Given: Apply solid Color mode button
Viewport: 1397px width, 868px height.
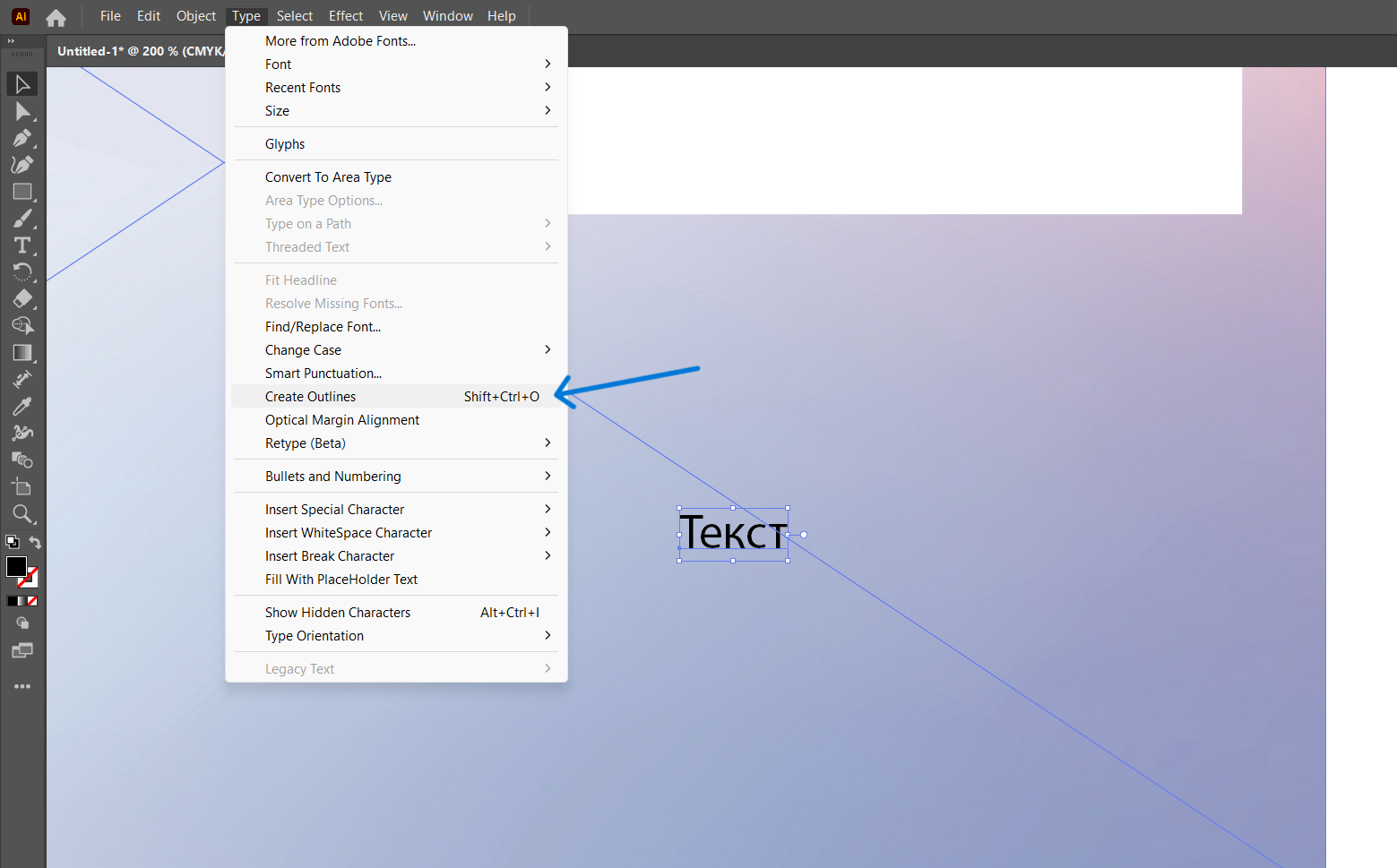Looking at the screenshot, I should 11,601.
